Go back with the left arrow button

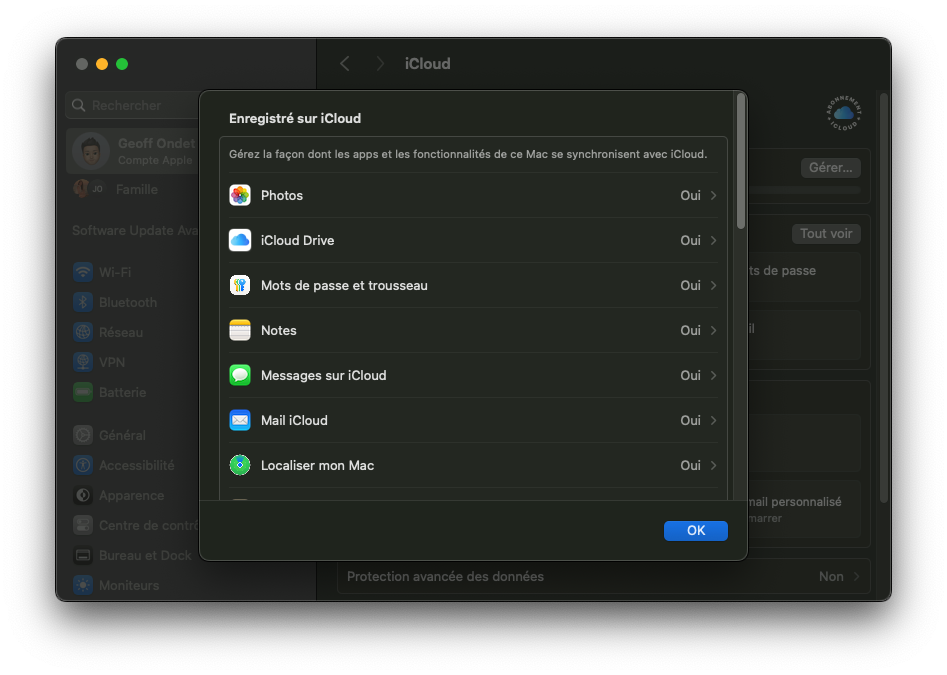[x=345, y=63]
